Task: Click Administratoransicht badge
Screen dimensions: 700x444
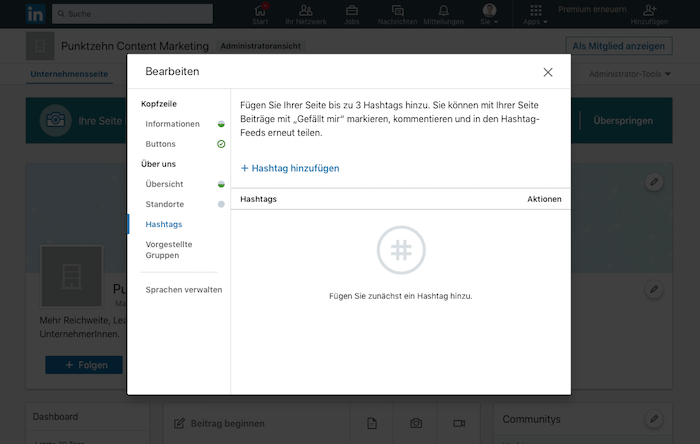Action: click(x=261, y=46)
